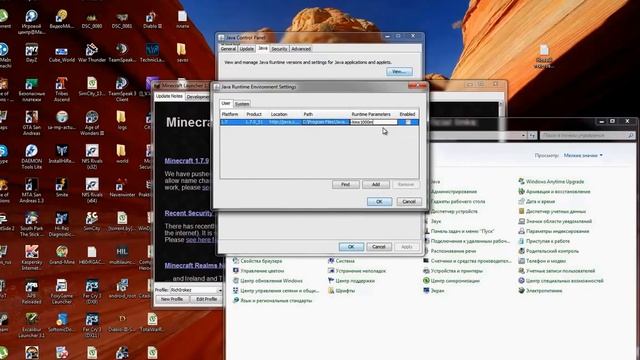Switch to the General tab in Java Control Panel
The width and height of the screenshot is (640, 360).
click(228, 49)
